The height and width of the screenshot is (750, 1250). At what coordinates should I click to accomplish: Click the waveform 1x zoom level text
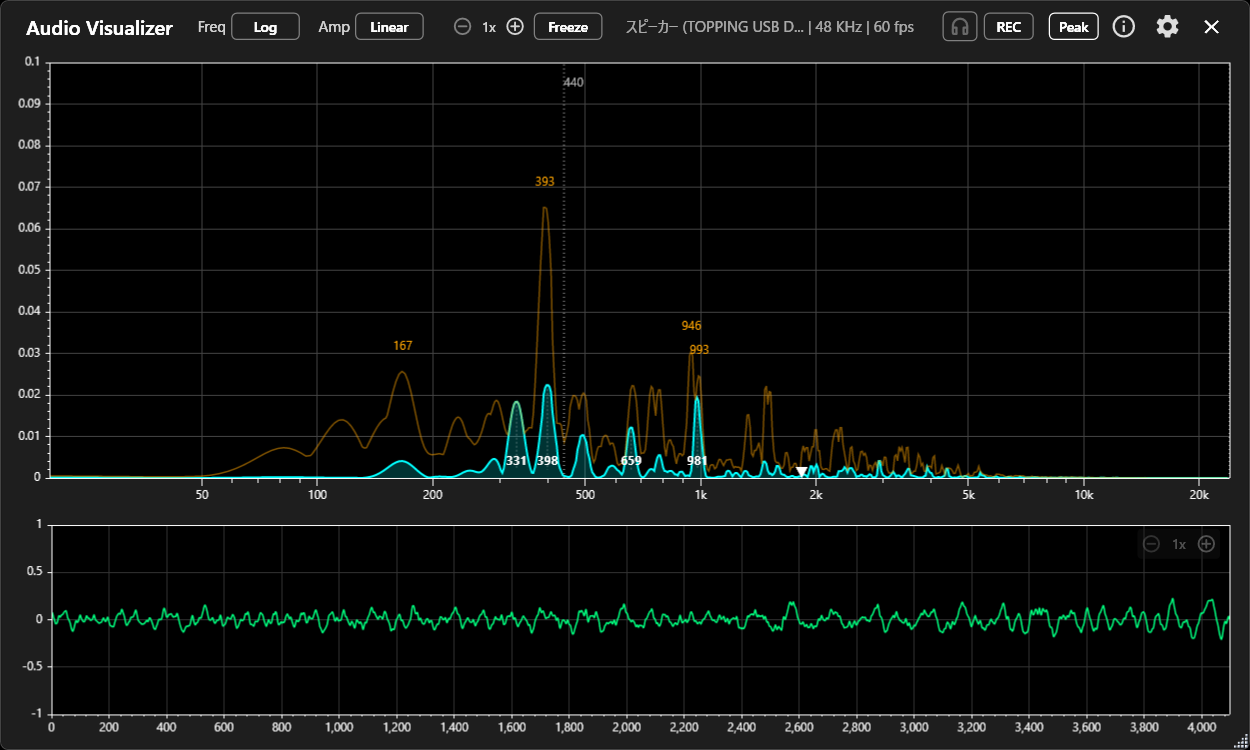pyautogui.click(x=1179, y=544)
